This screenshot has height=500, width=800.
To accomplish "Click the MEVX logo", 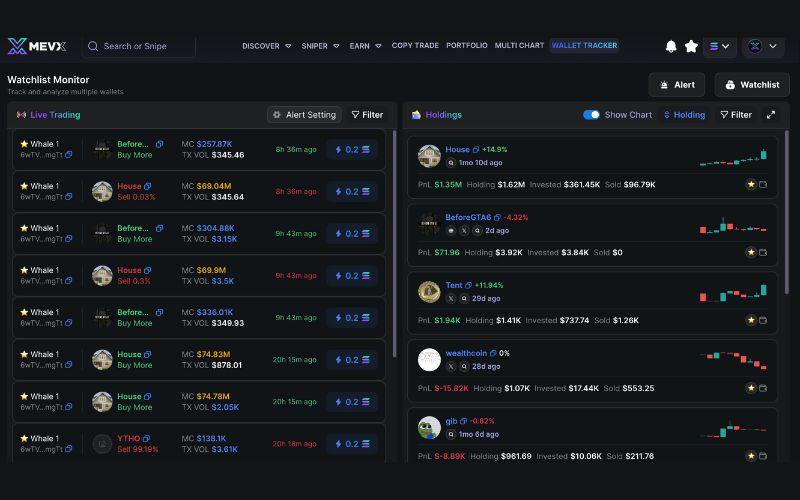I will coord(37,46).
